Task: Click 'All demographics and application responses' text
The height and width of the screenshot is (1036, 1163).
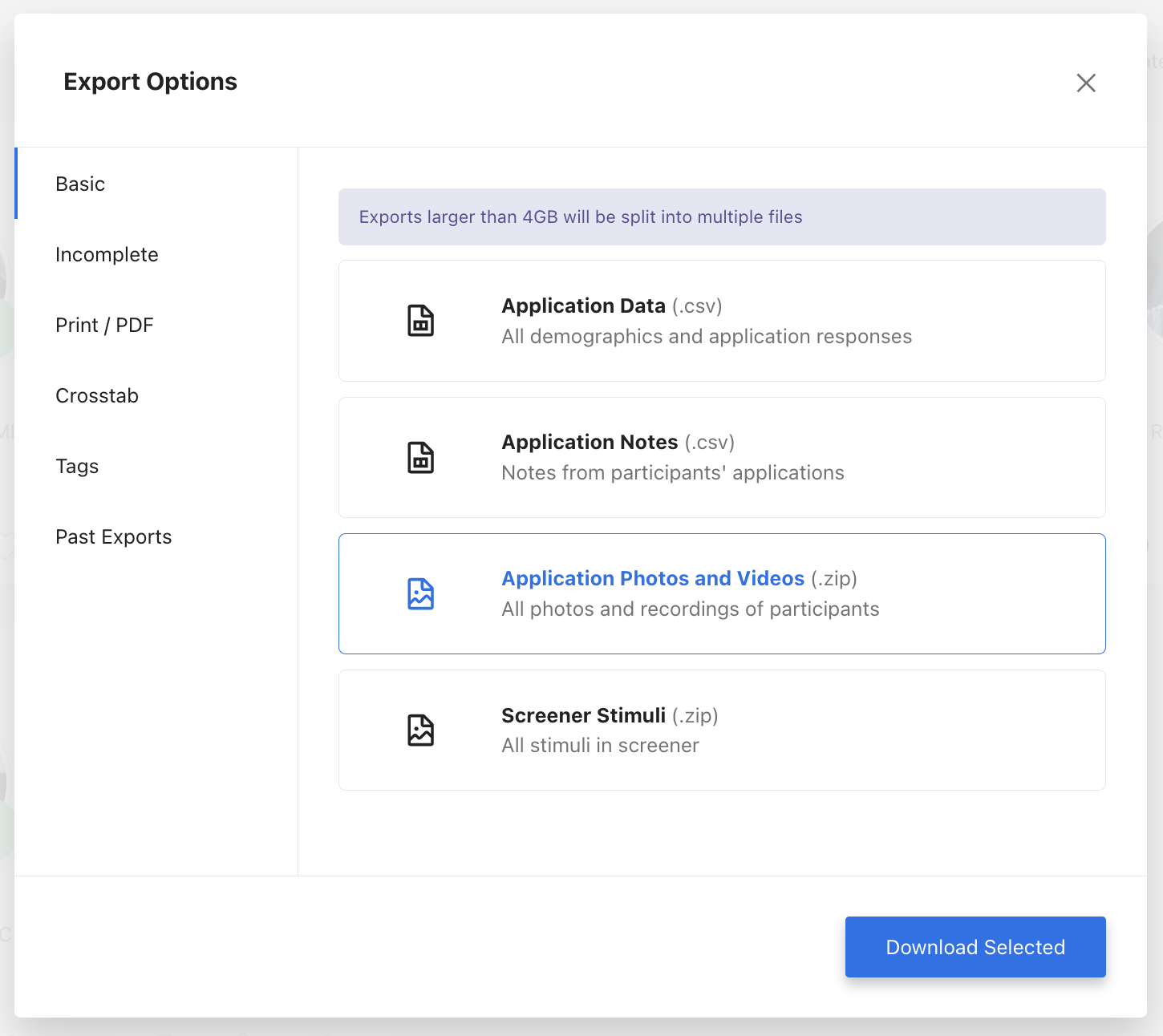Action: point(707,337)
